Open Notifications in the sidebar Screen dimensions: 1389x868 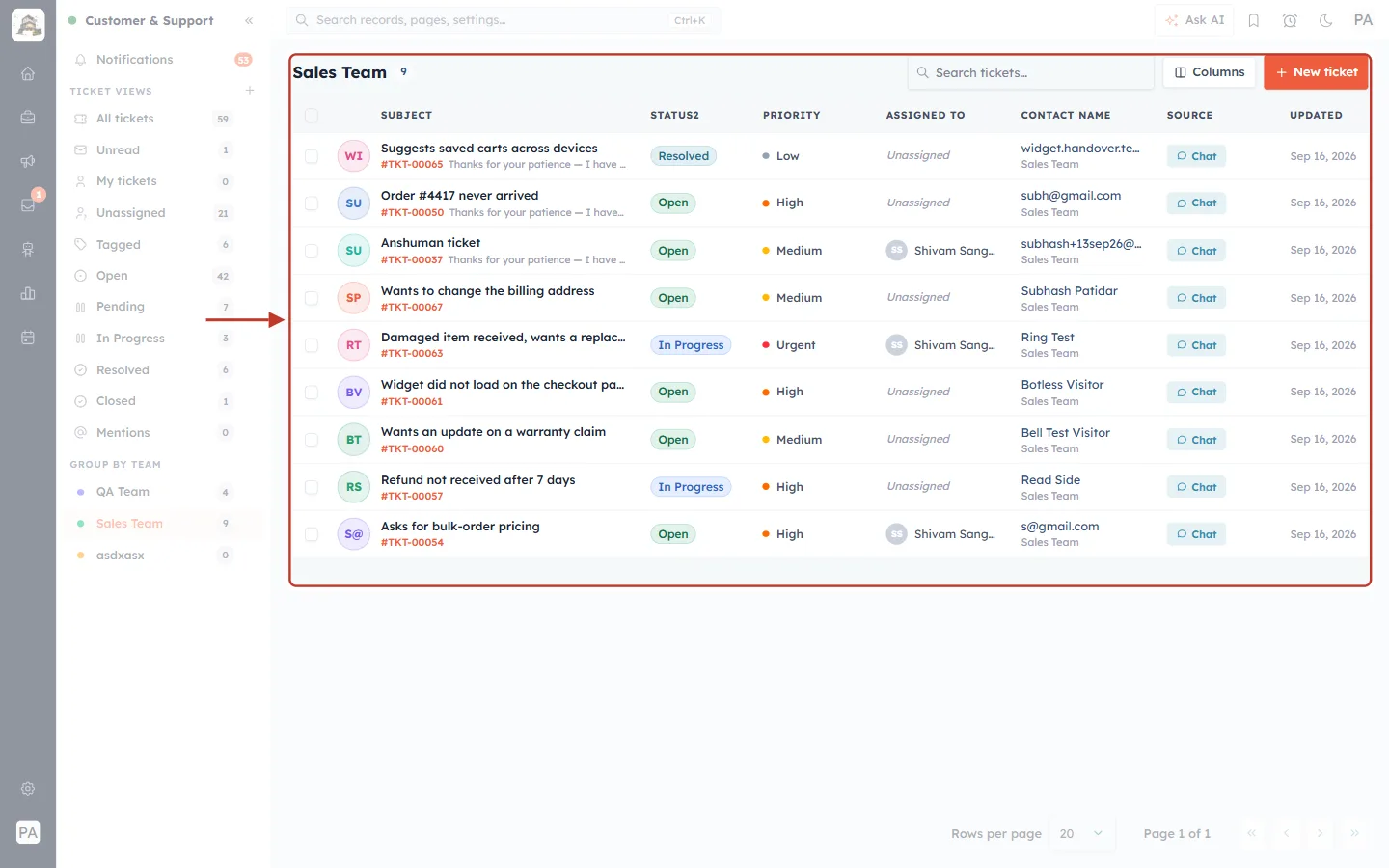pyautogui.click(x=162, y=60)
